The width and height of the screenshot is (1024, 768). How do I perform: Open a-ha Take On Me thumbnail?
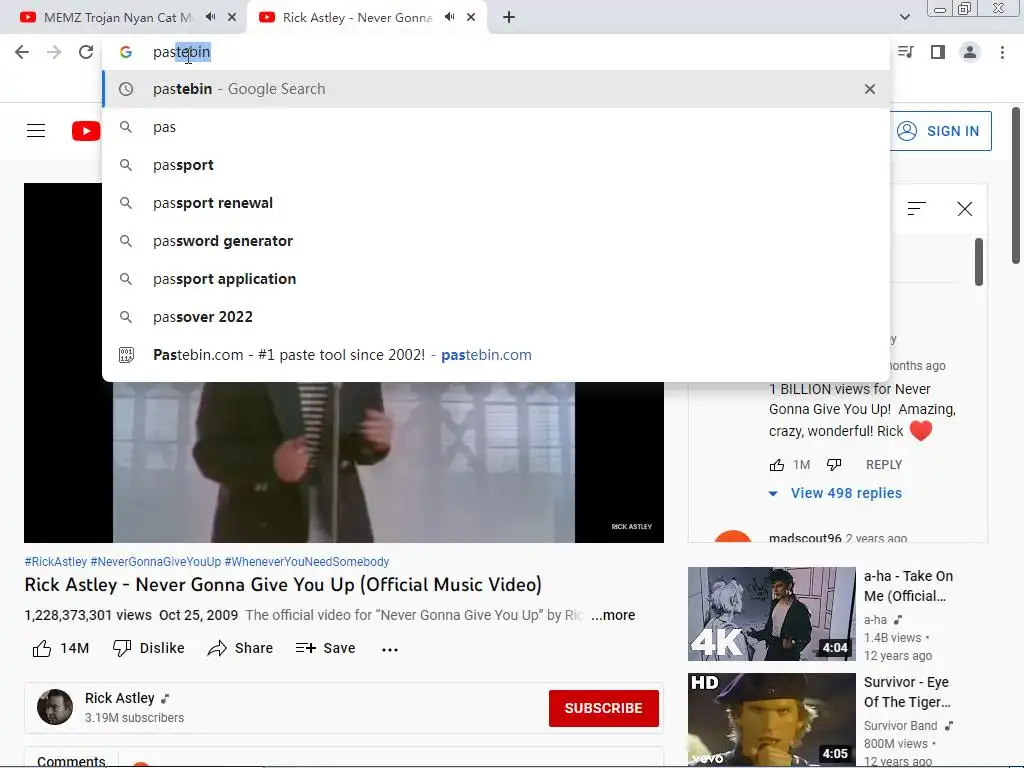[771, 614]
